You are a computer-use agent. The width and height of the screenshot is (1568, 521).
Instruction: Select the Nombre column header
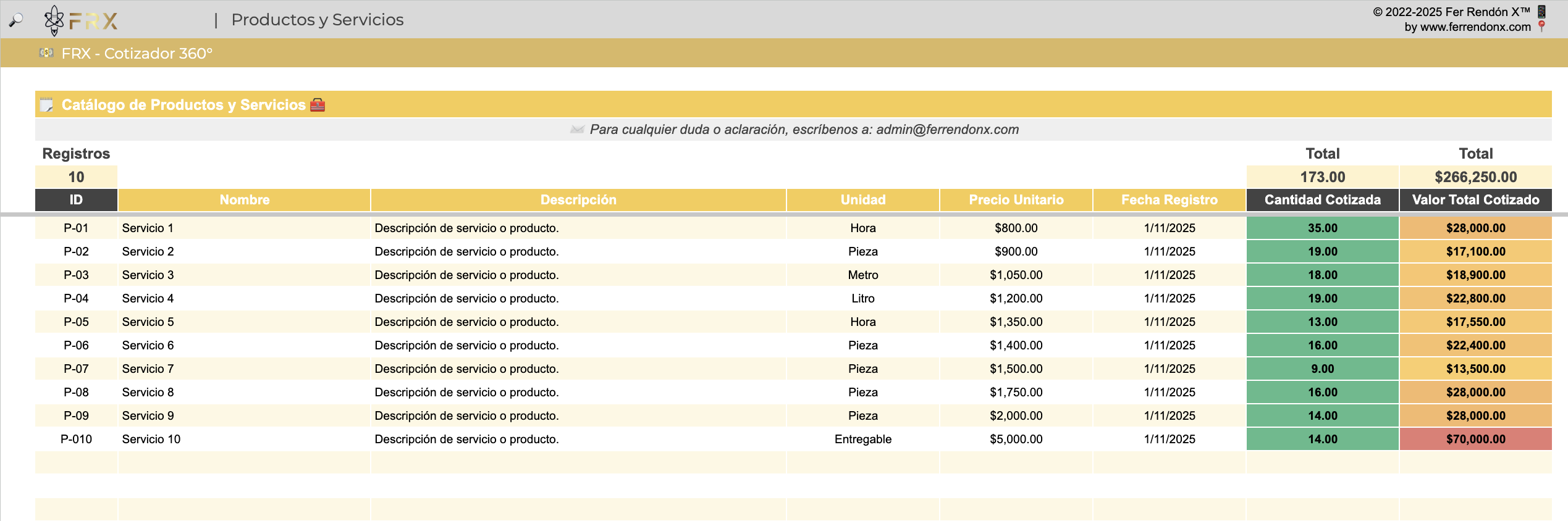pos(244,200)
